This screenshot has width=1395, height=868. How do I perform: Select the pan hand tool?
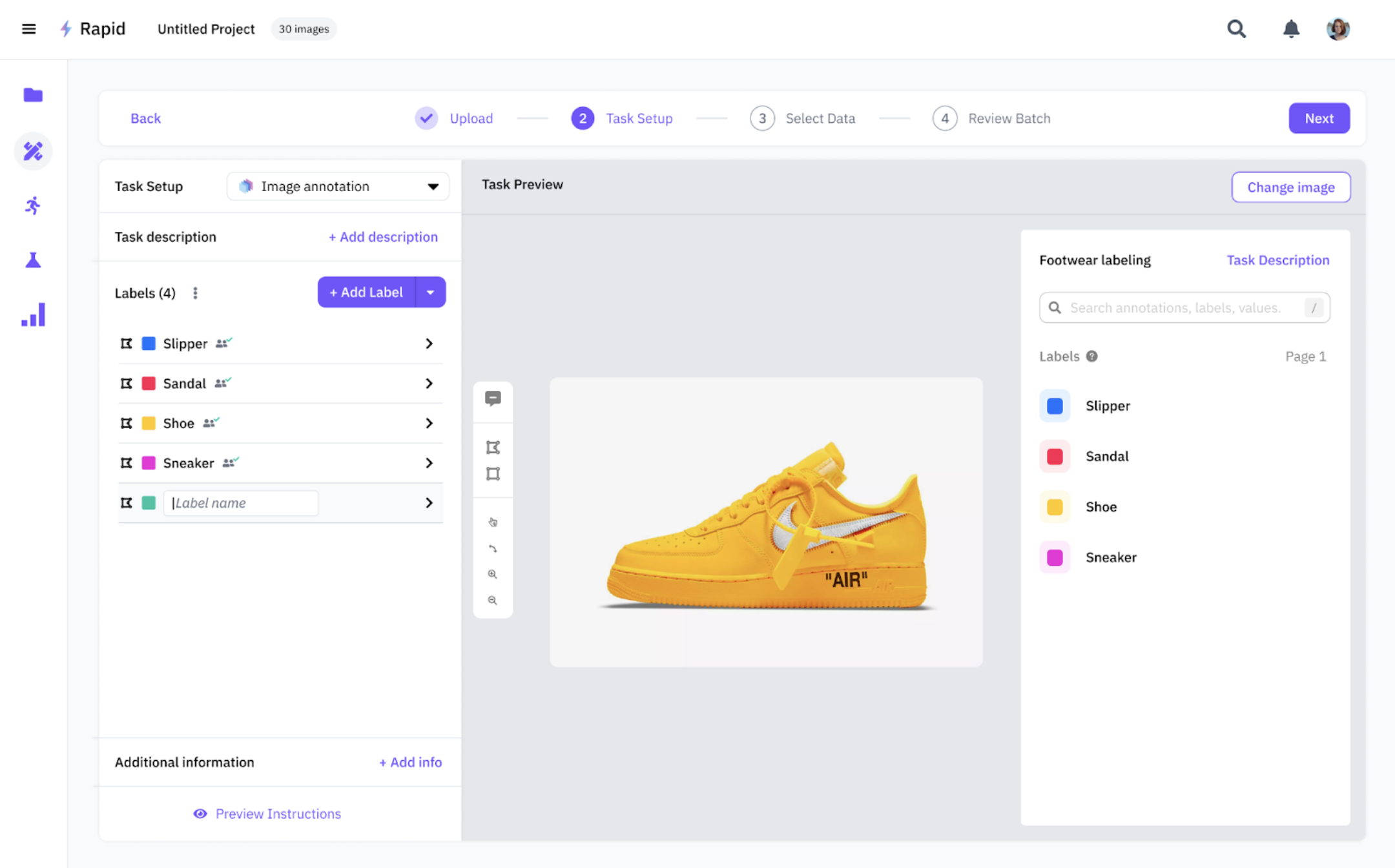click(x=493, y=522)
